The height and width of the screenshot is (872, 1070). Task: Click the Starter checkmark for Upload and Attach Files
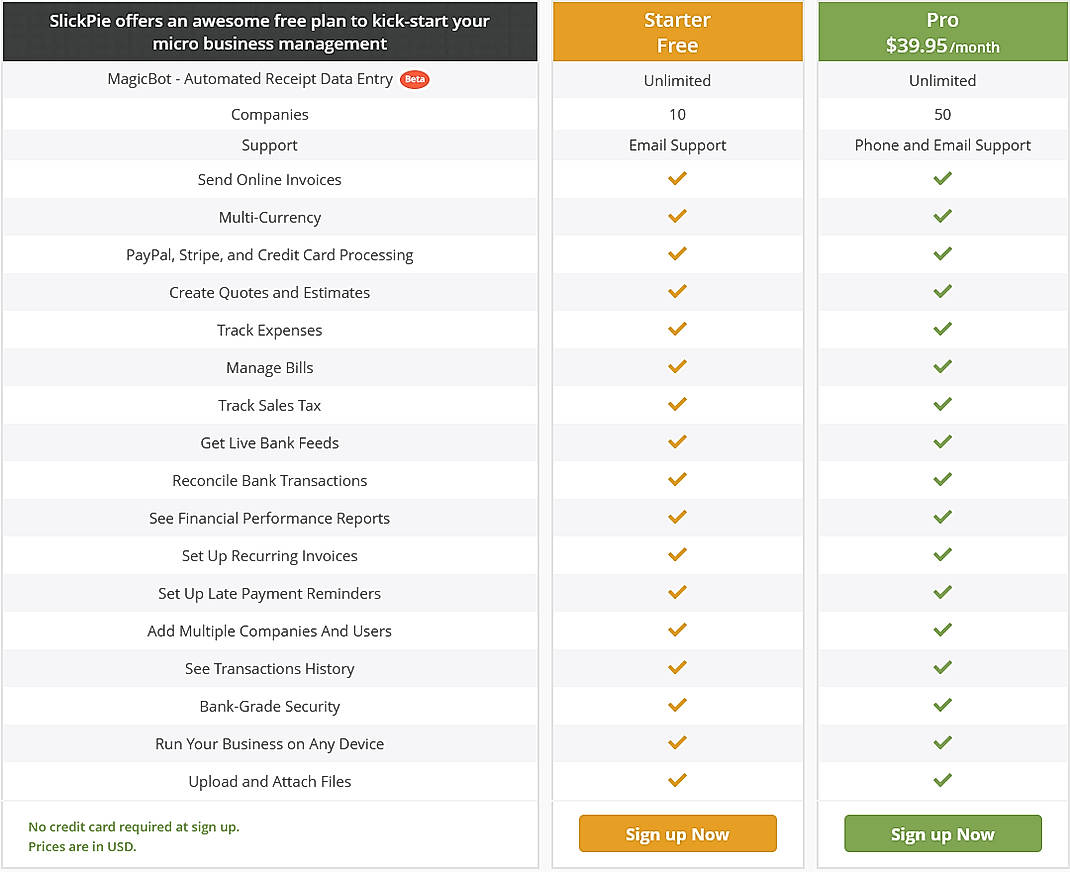point(677,781)
